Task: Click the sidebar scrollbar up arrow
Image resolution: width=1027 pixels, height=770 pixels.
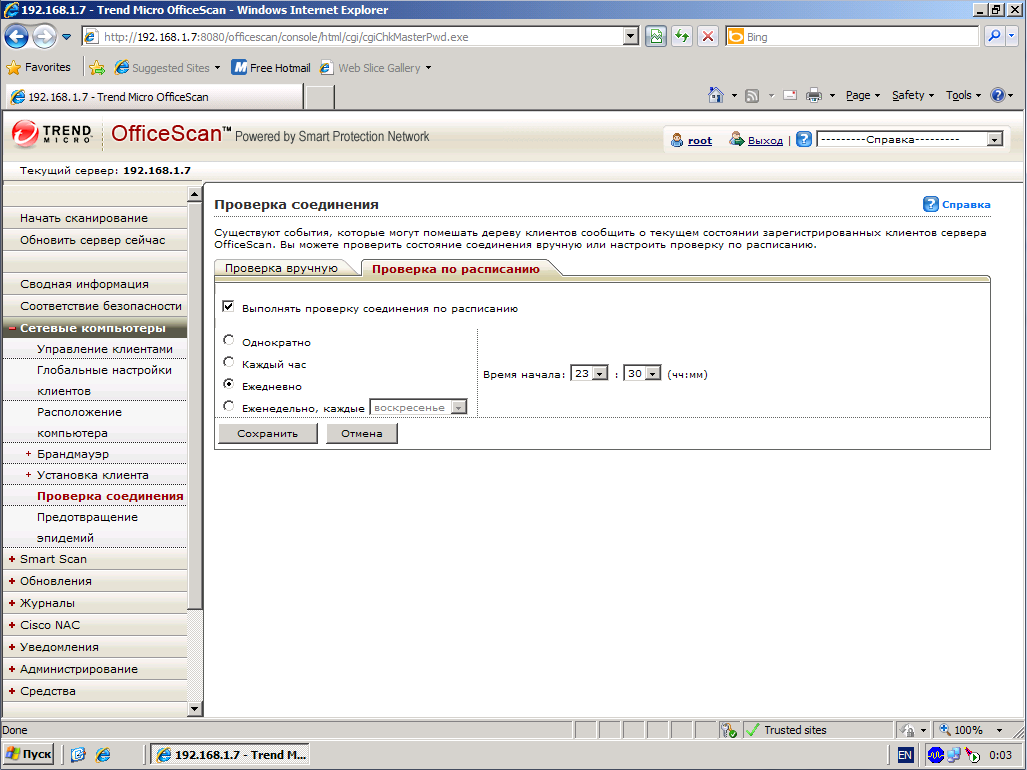Action: click(x=195, y=194)
